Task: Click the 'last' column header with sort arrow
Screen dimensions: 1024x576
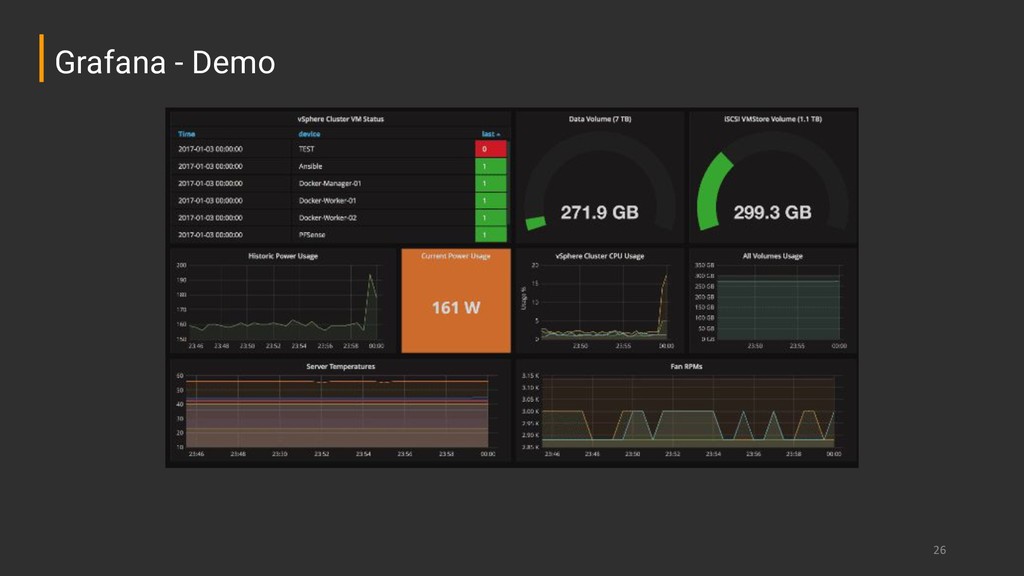Action: (x=491, y=134)
